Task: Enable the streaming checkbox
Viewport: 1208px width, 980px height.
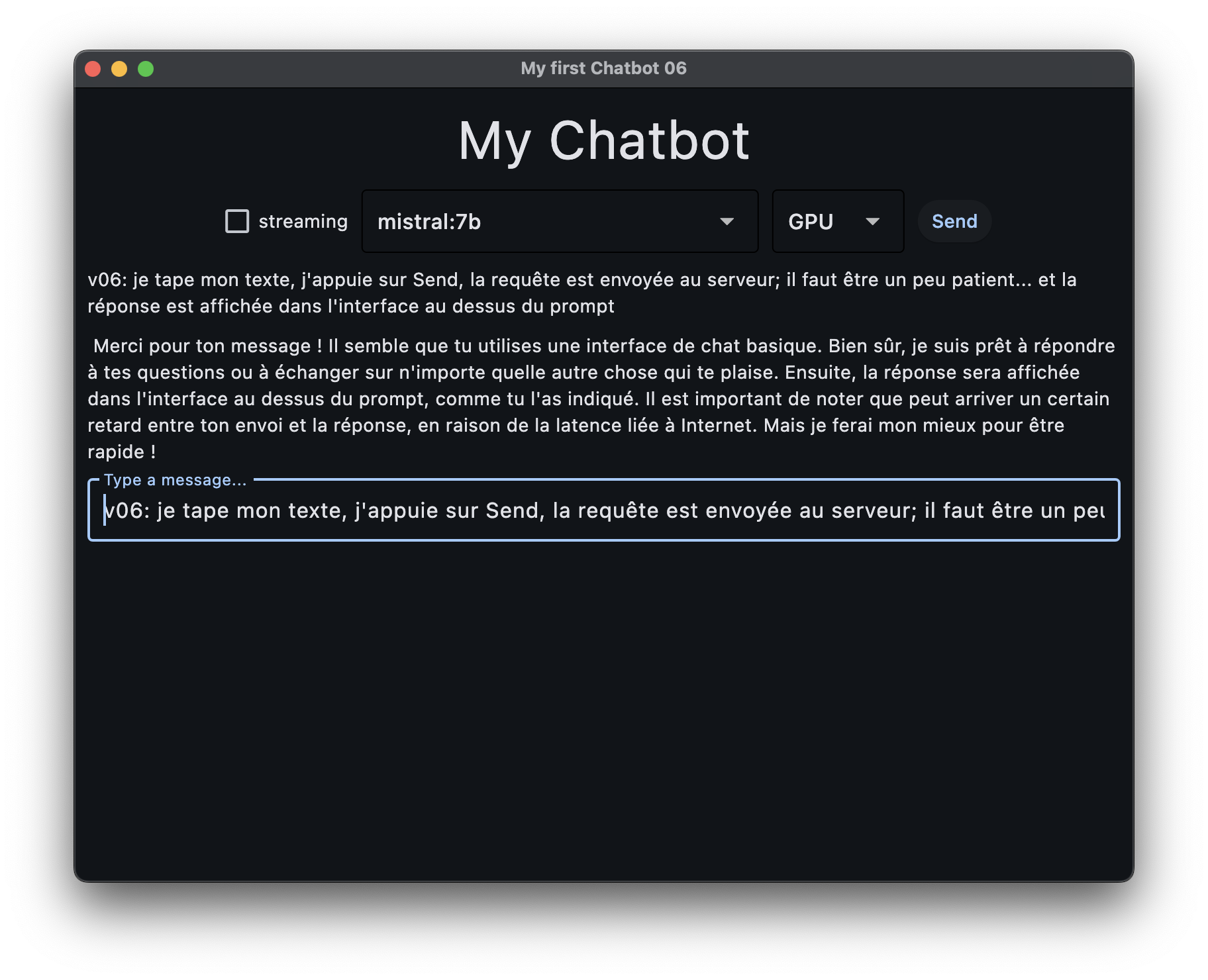Action: click(237, 221)
